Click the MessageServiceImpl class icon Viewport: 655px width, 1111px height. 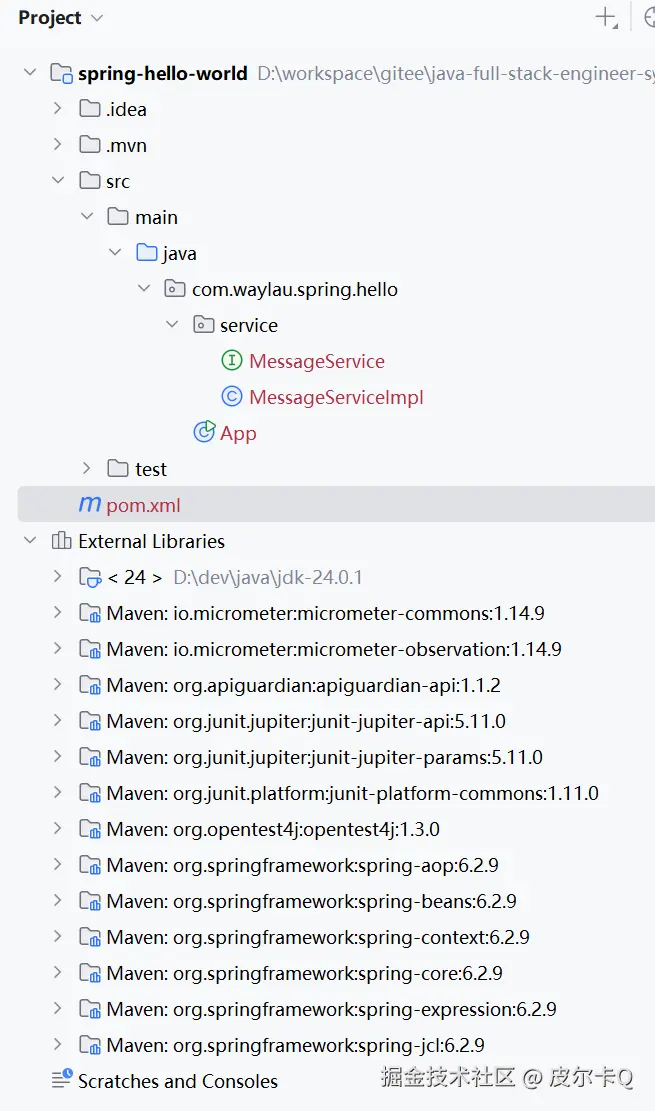point(232,397)
